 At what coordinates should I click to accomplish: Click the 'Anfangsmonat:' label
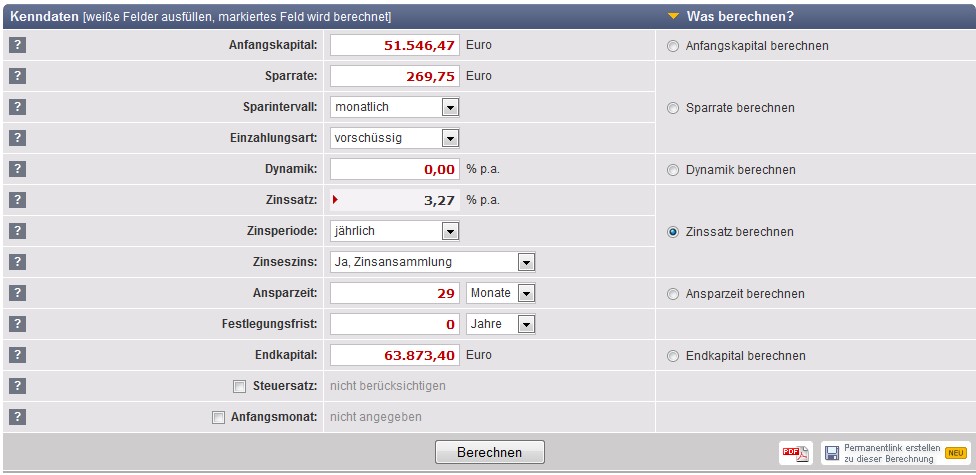click(x=274, y=417)
